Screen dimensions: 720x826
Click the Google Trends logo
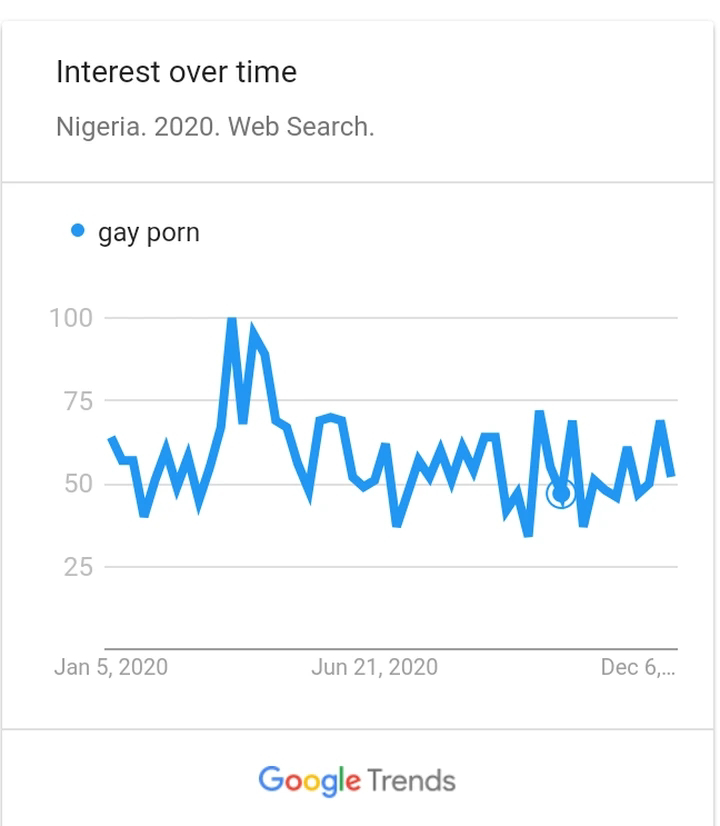[357, 781]
